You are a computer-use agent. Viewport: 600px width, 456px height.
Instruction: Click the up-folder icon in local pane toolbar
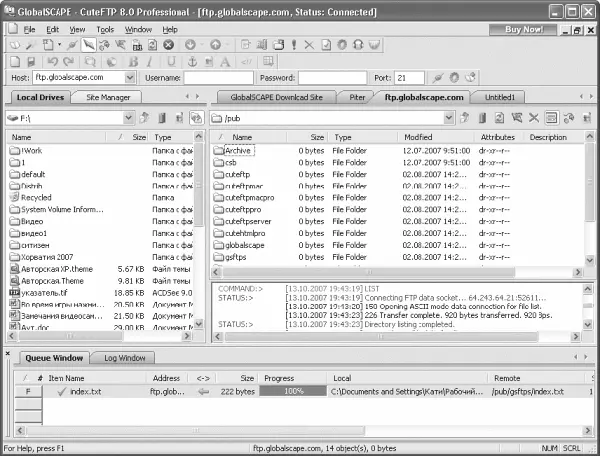(145, 118)
